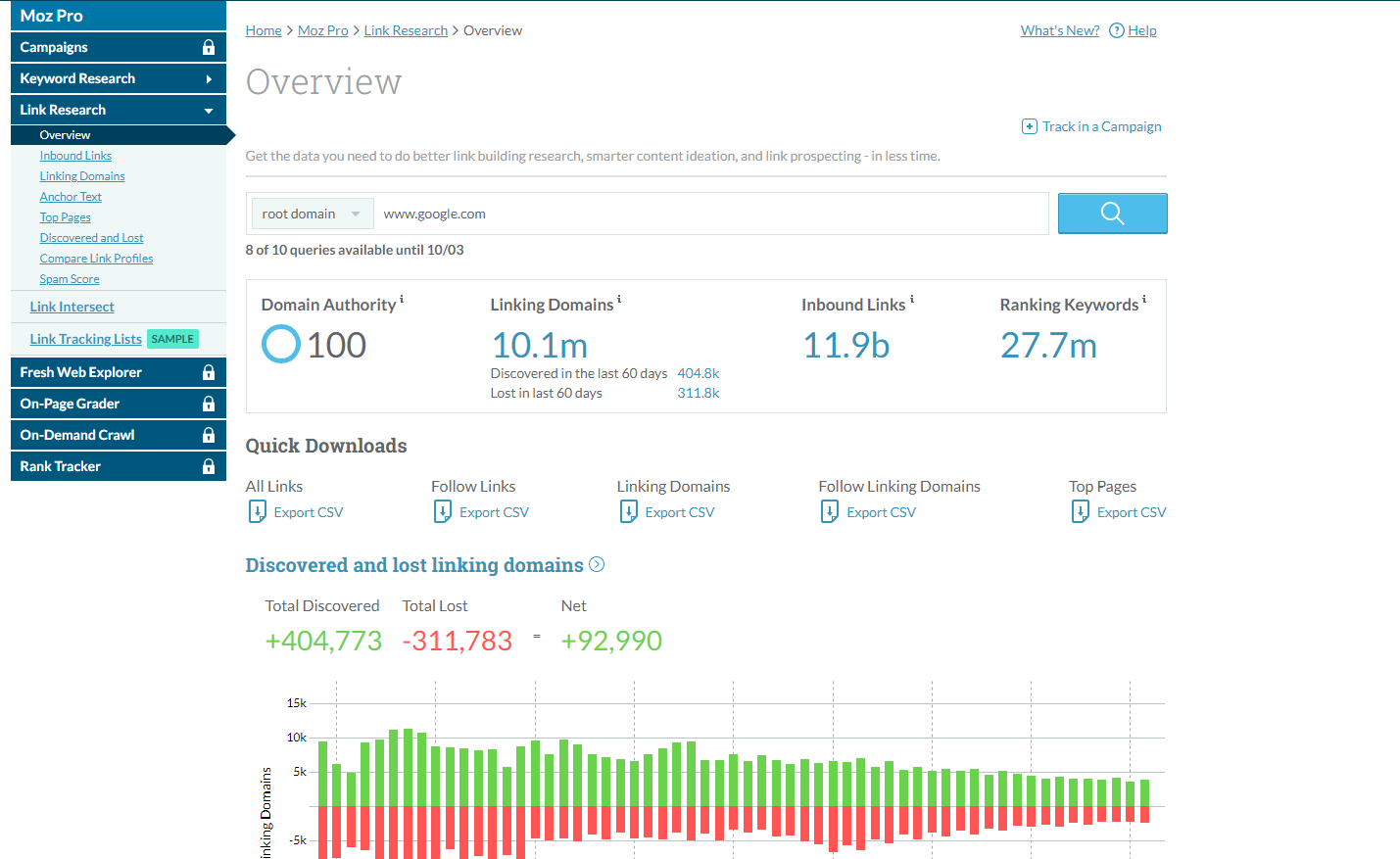Viewport: 1400px width, 859px height.
Task: Click the lock icon on Fresh Web Explorer
Action: click(x=209, y=372)
